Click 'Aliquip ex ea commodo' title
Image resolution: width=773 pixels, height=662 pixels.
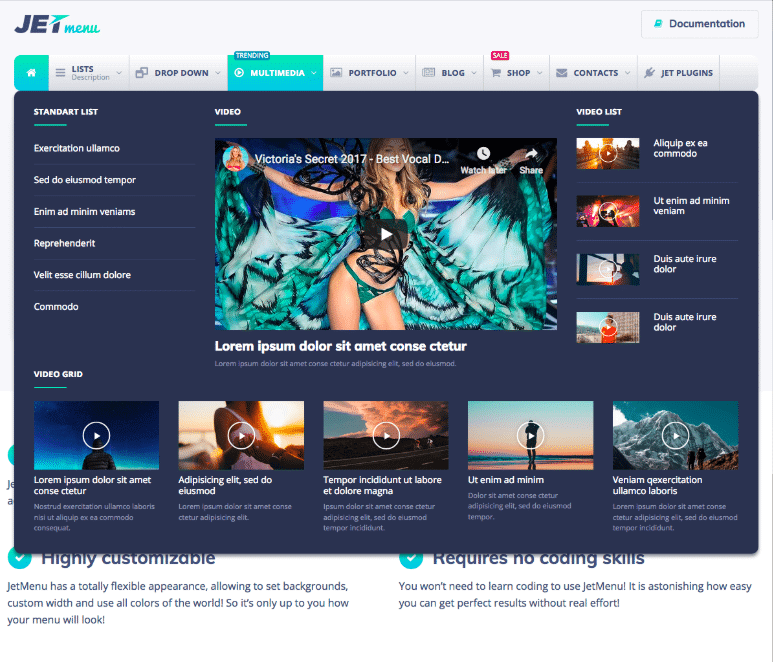pyautogui.click(x=680, y=148)
